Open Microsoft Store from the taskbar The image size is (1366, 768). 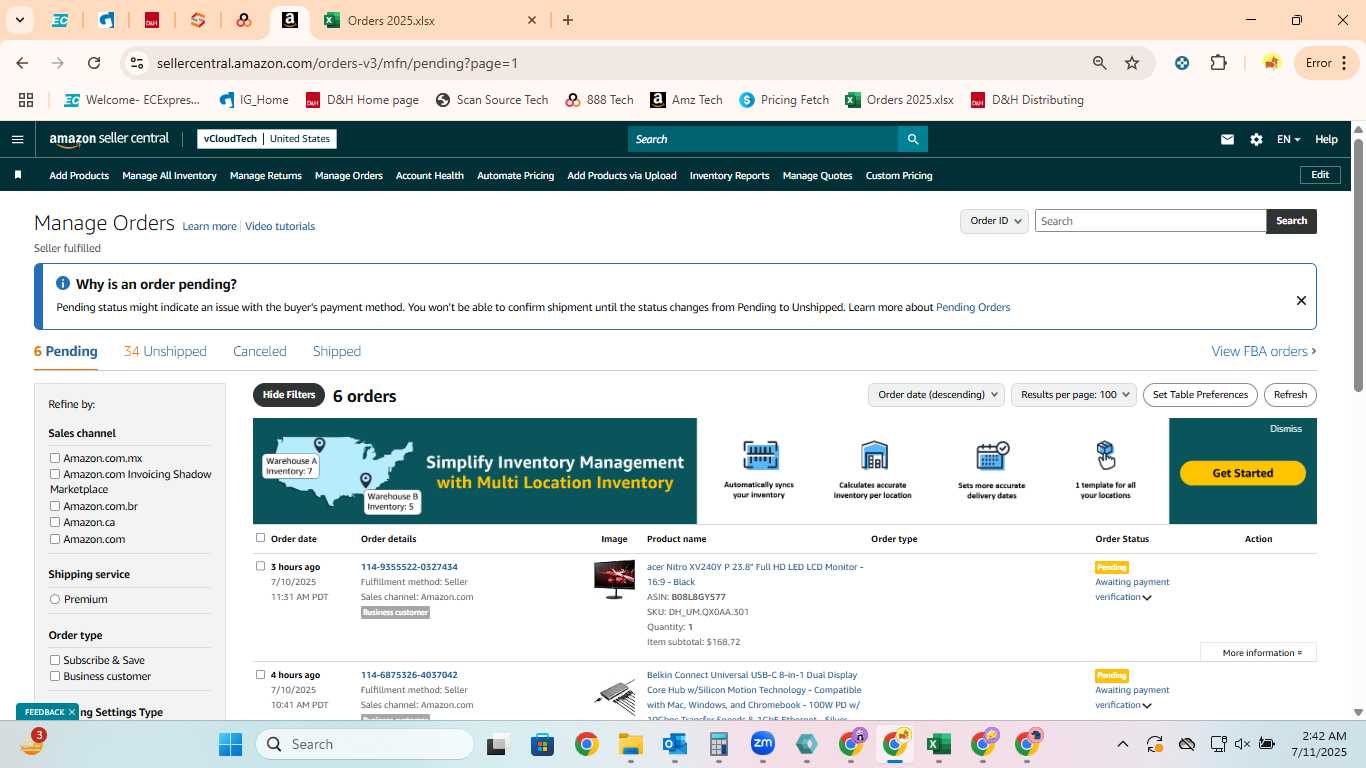[542, 744]
